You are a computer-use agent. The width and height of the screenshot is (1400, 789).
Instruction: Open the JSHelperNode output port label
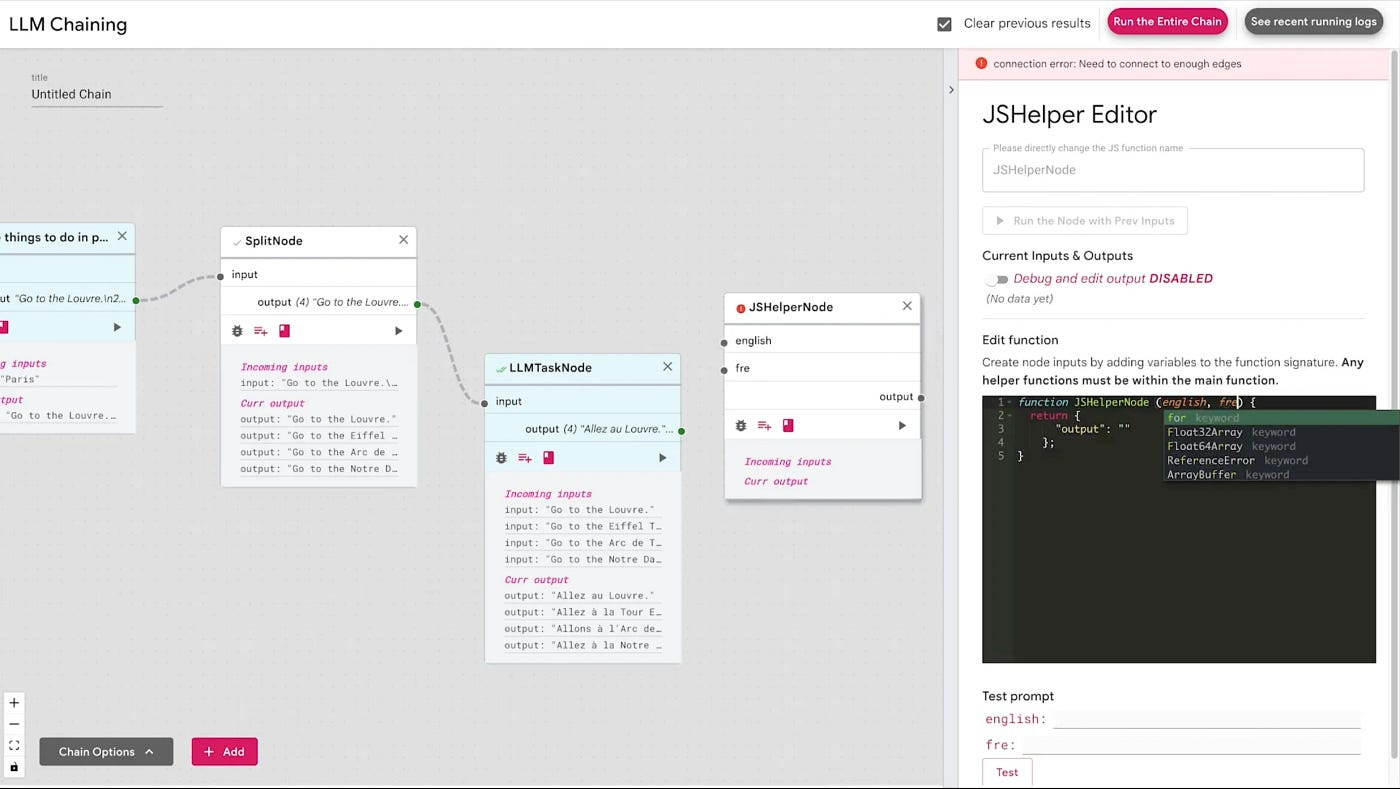pos(896,396)
